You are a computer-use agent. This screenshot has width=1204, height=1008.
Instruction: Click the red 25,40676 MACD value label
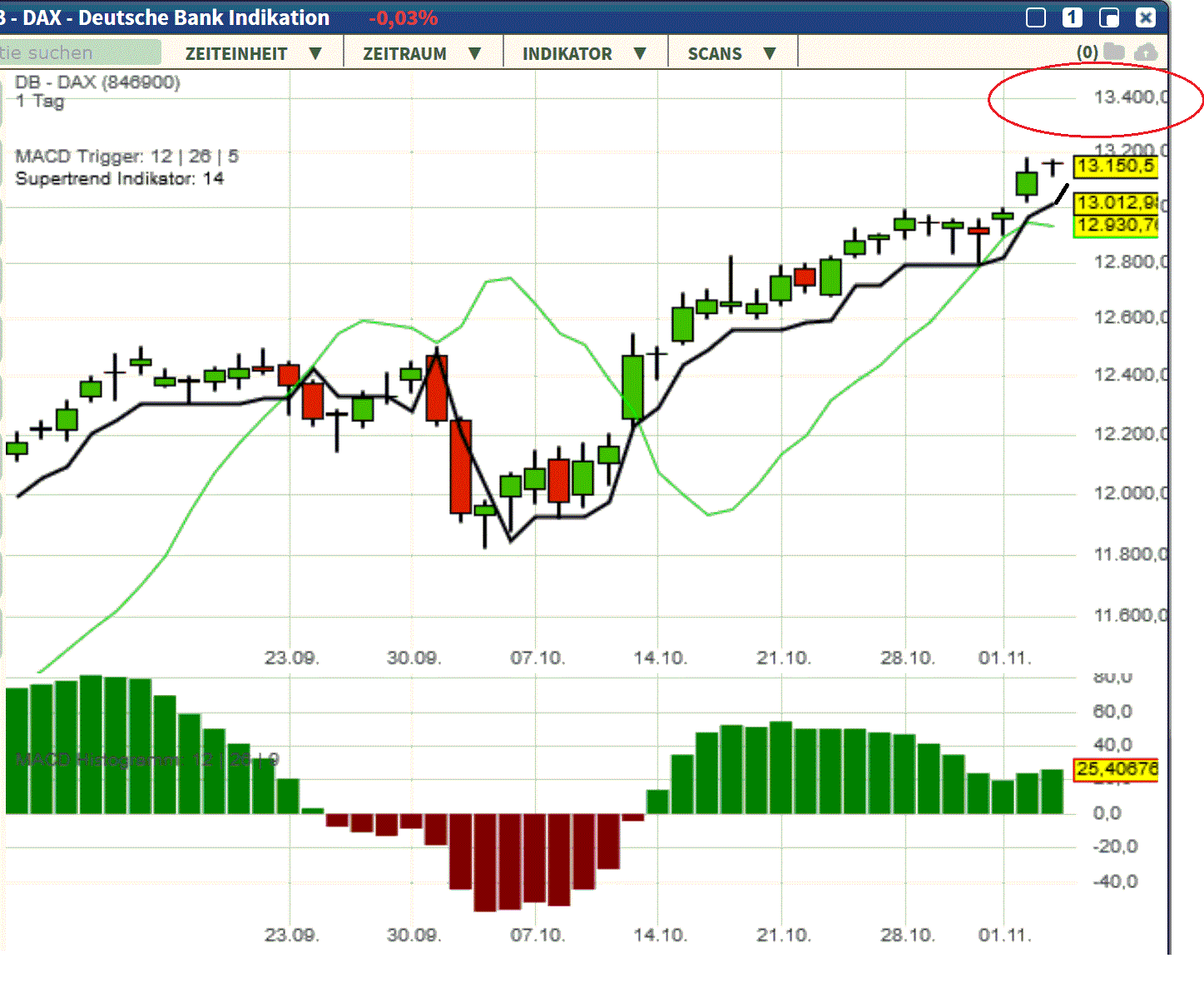coord(1115,769)
